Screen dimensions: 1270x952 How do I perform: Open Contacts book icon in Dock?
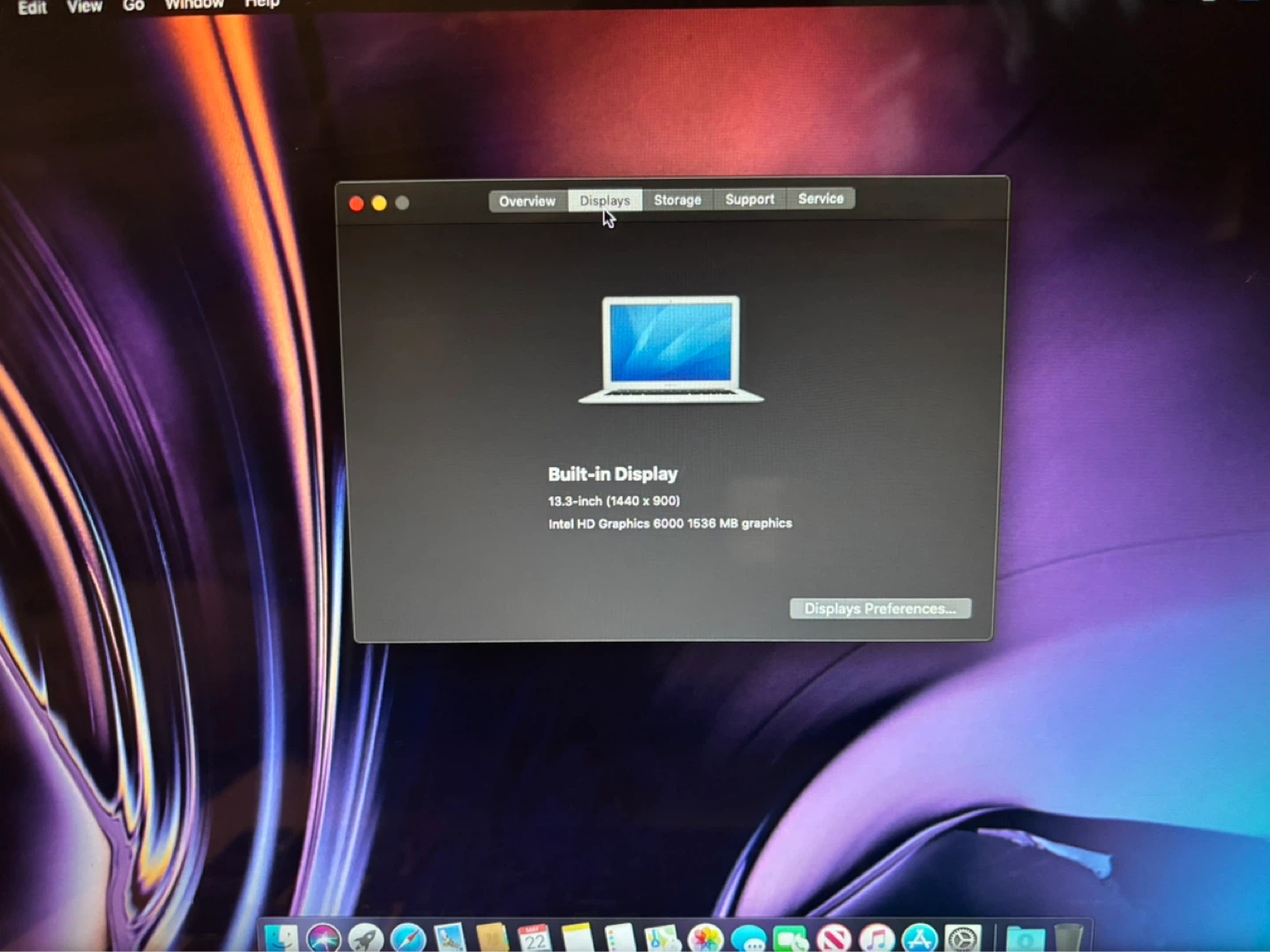tap(493, 938)
